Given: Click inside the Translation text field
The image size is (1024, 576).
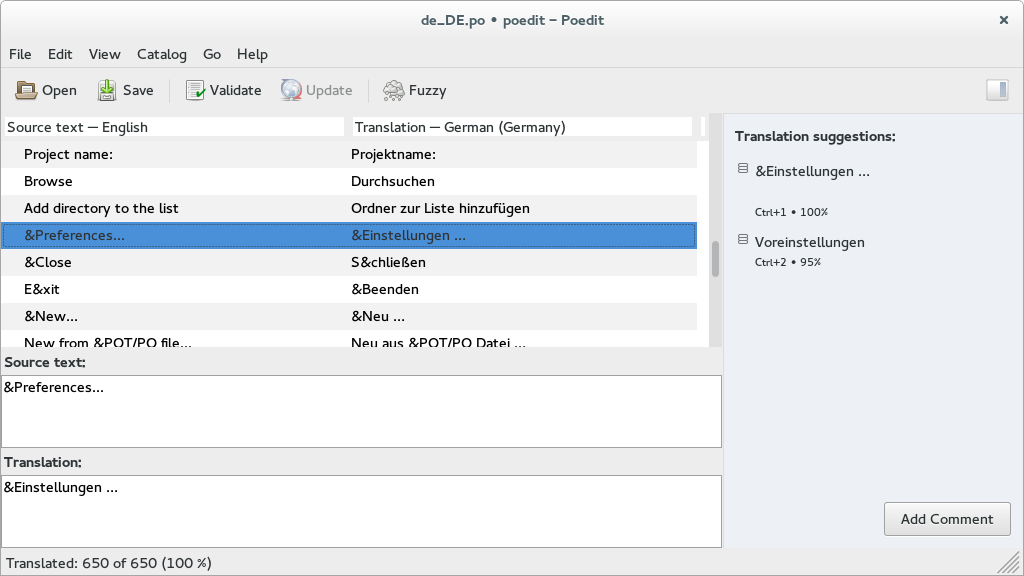Looking at the screenshot, I should [360, 511].
